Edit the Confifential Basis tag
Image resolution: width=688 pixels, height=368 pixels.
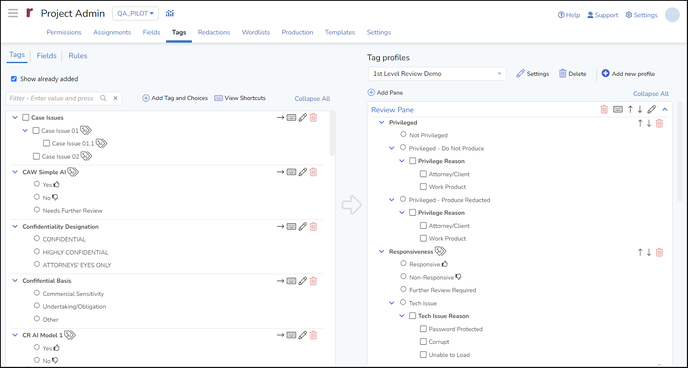pos(302,281)
